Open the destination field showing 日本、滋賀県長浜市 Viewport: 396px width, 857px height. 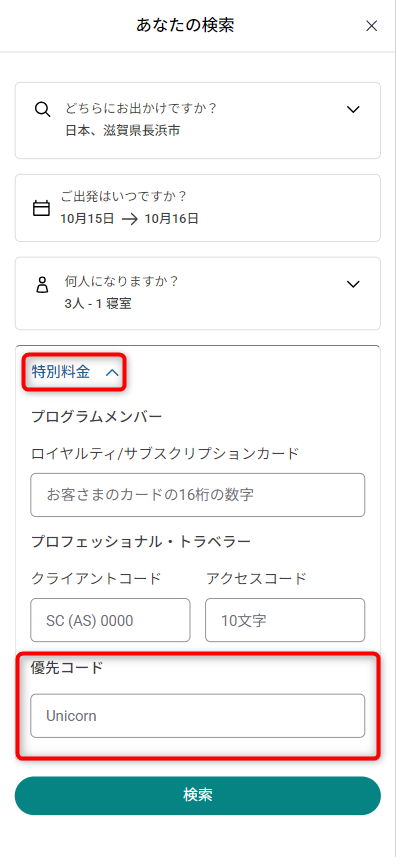198,121
